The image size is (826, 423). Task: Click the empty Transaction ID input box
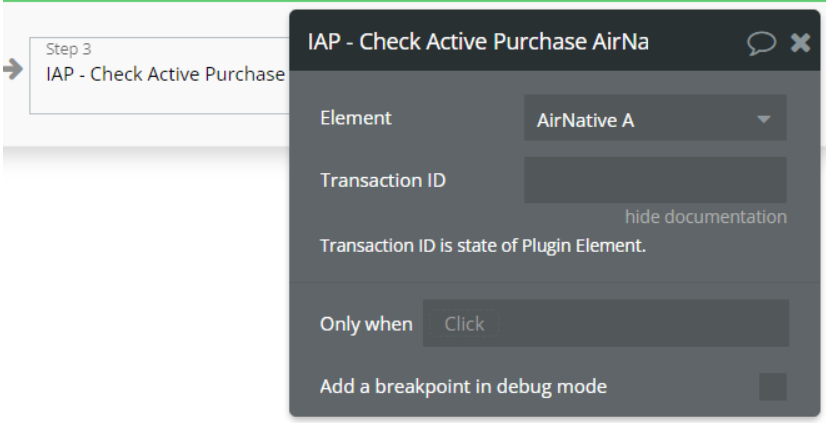655,180
